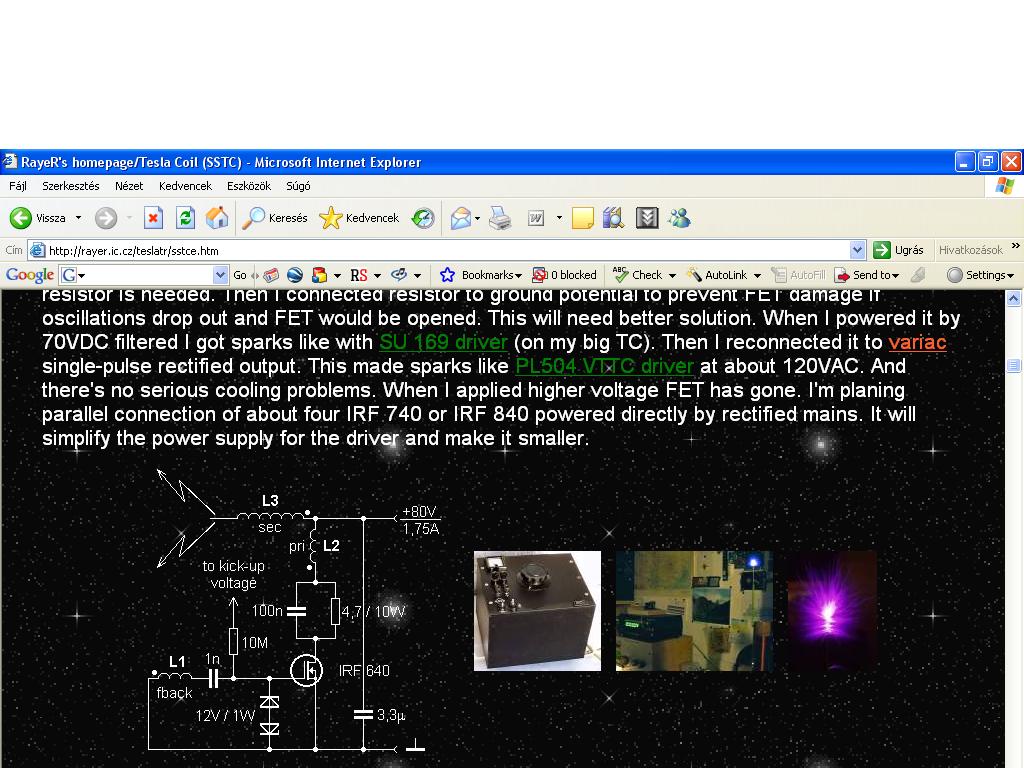
Task: Open the black driver box photo thumbnail
Action: pyautogui.click(x=537, y=611)
